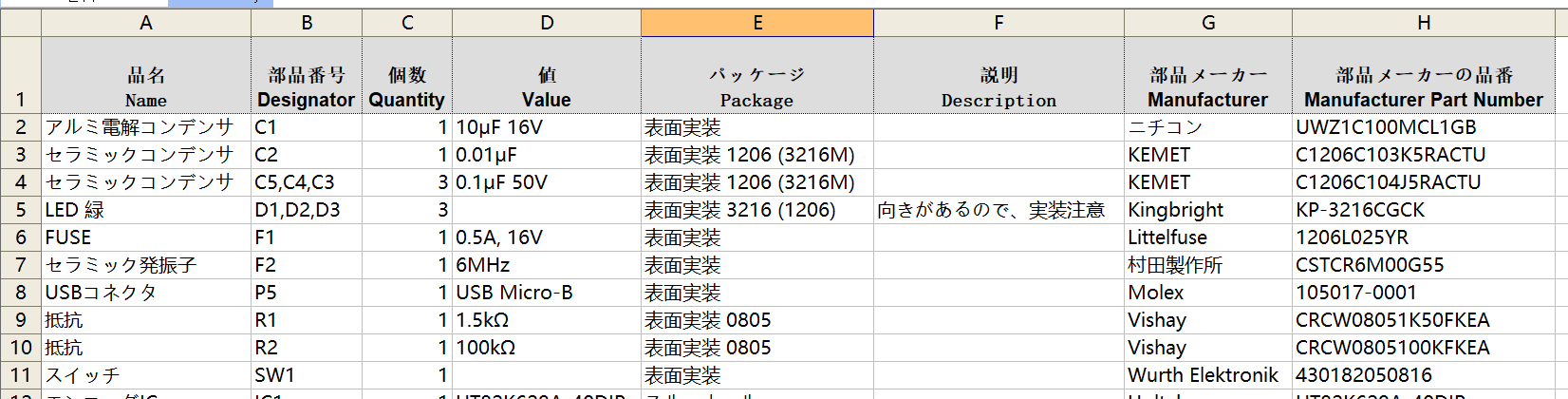Select the R2 designator cell
Screen dimensions: 1568x399
(x=307, y=348)
